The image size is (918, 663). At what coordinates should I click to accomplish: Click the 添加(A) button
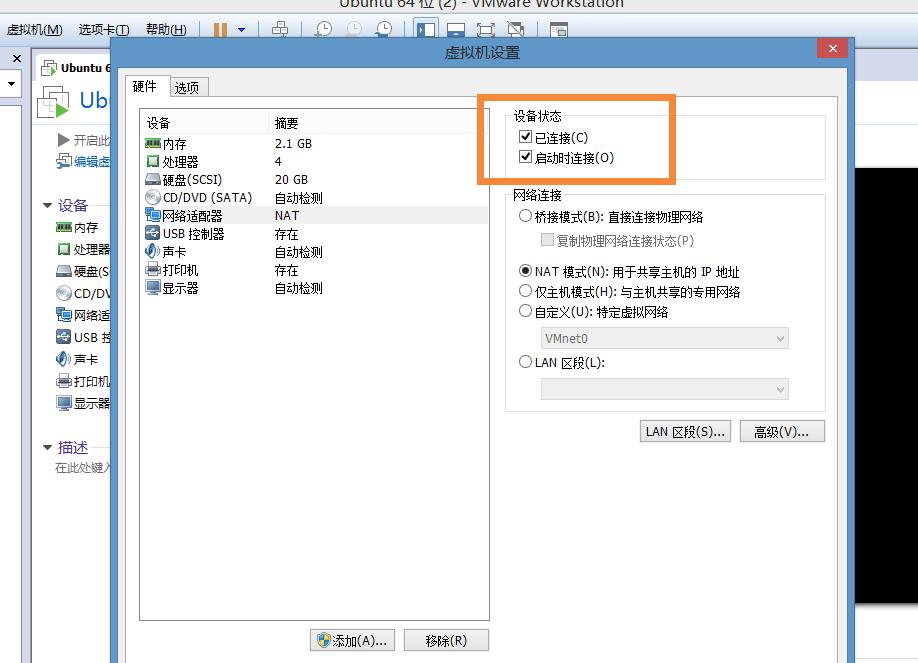pyautogui.click(x=352, y=639)
